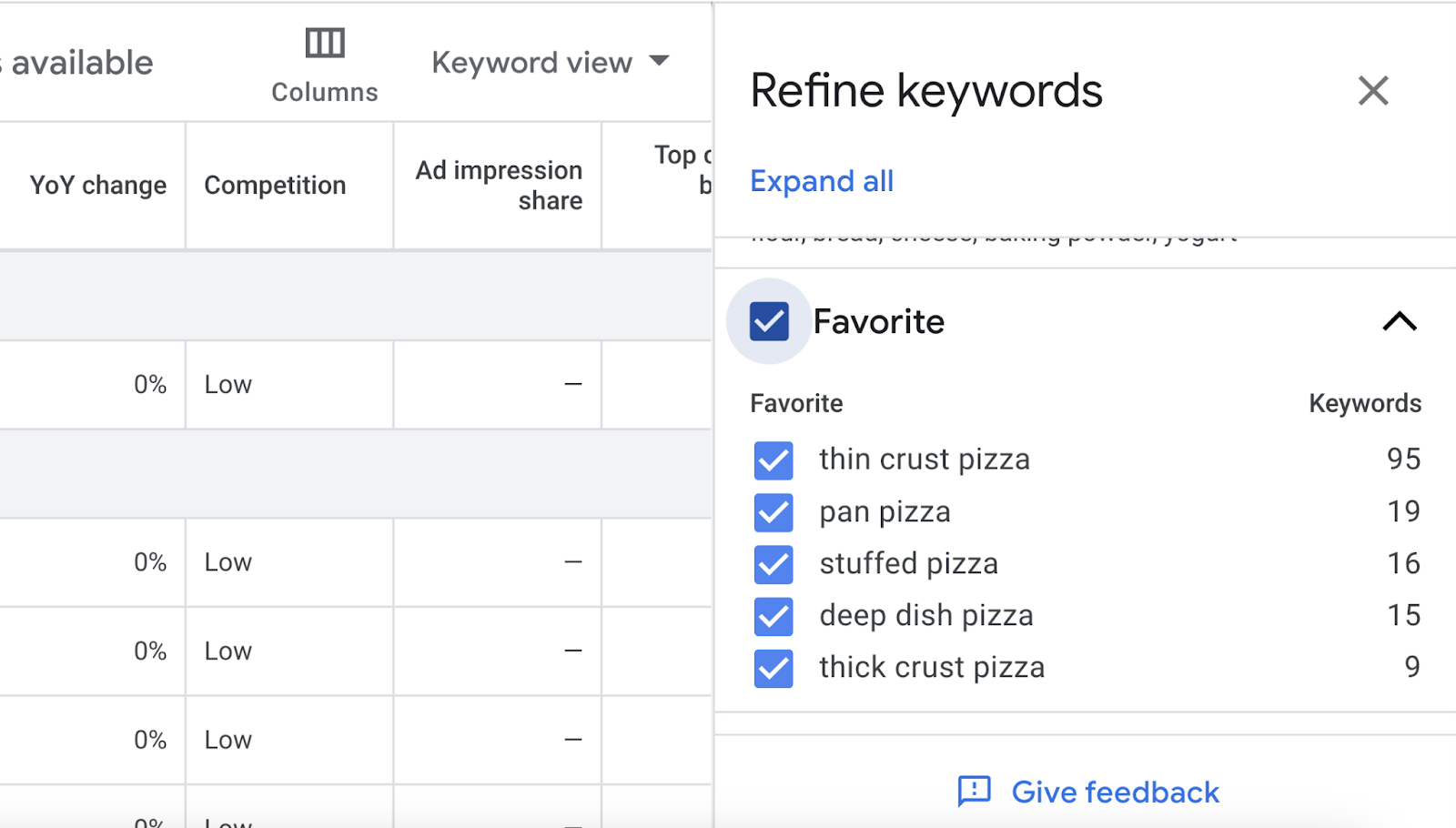Click the Give feedback button
This screenshot has width=1456, height=828.
pos(1114,792)
